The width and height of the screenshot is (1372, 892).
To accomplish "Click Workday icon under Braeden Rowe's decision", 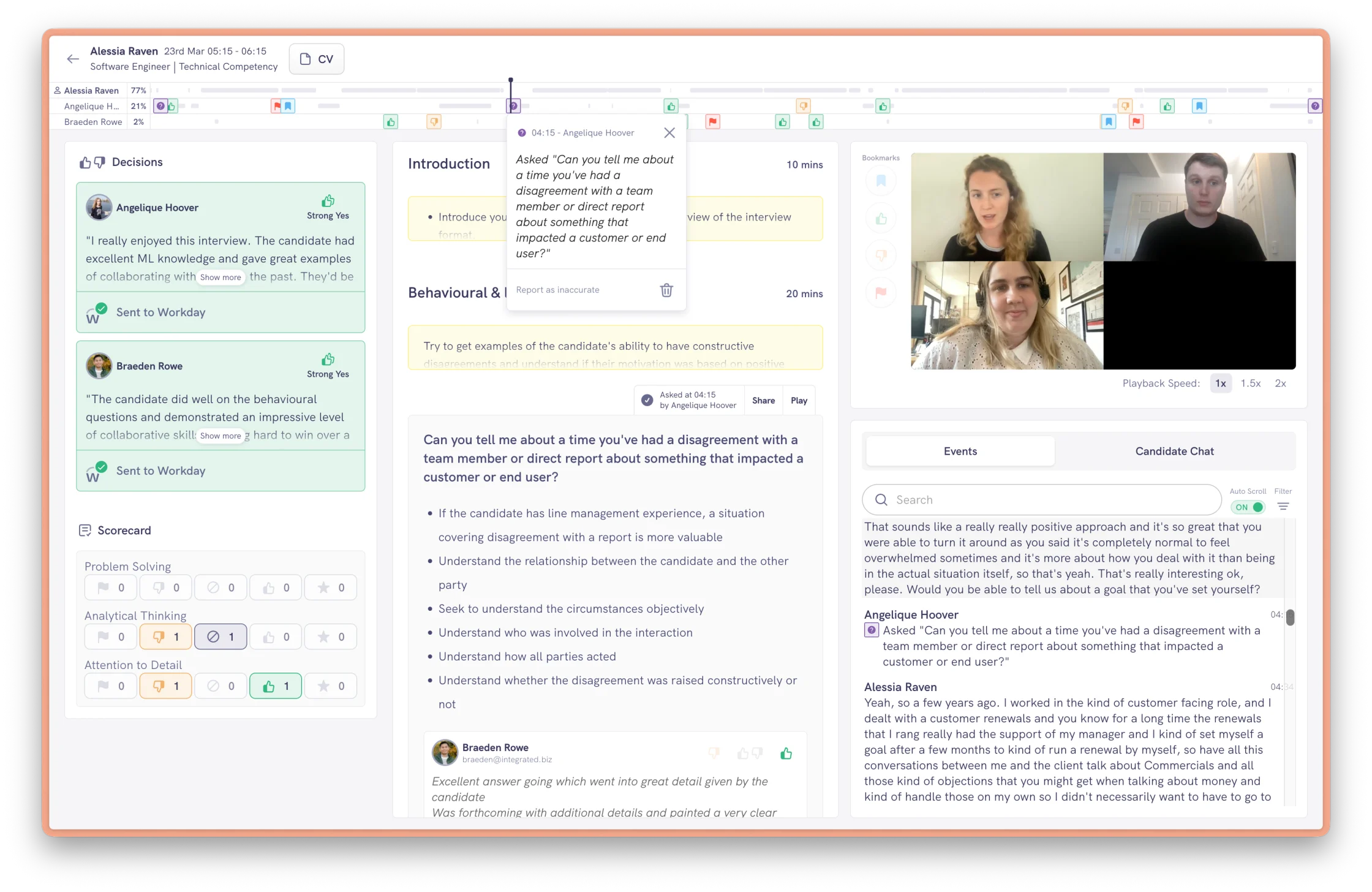I will click(96, 472).
